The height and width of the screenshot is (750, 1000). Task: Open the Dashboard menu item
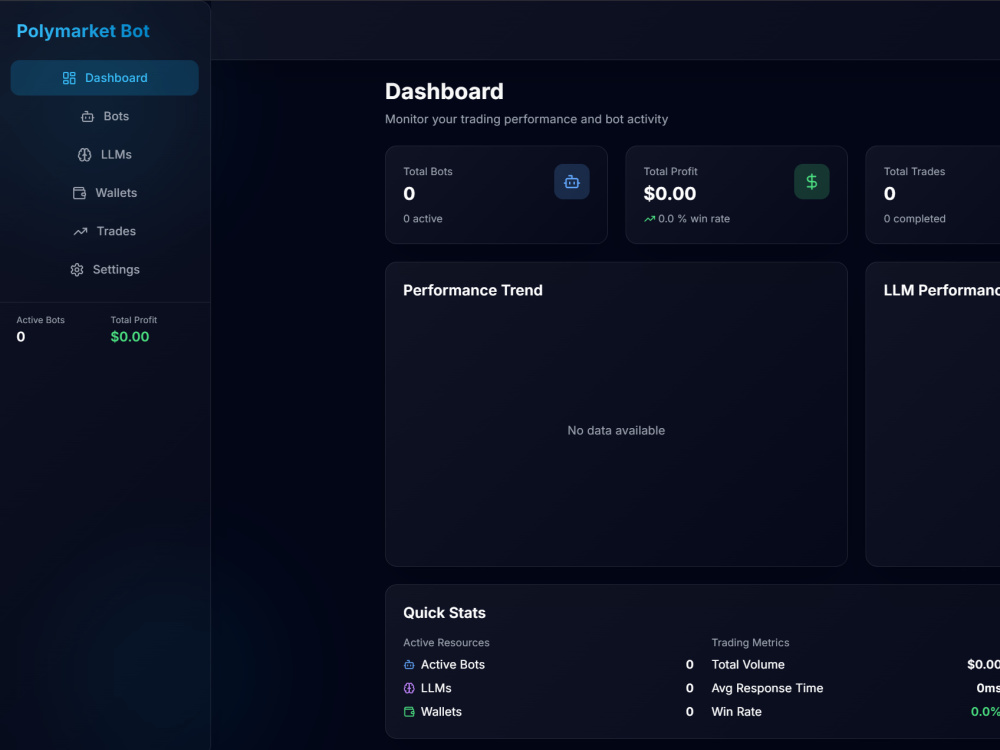pos(105,78)
